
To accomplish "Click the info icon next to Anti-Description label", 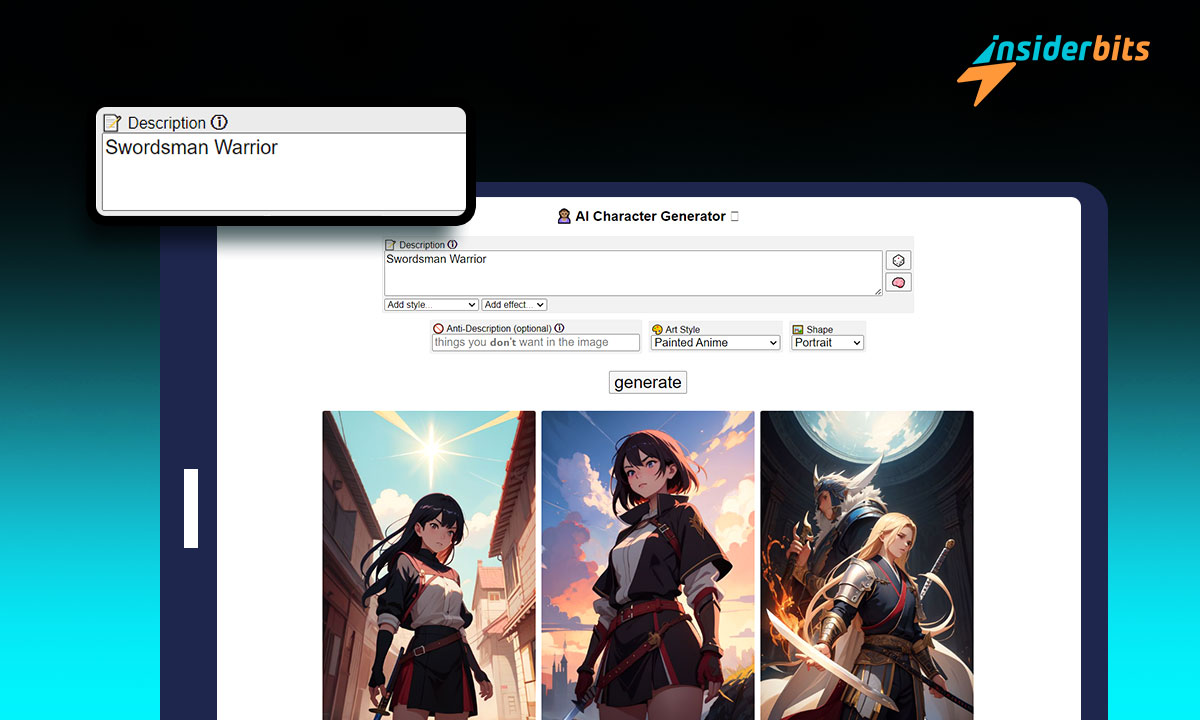I will click(559, 328).
